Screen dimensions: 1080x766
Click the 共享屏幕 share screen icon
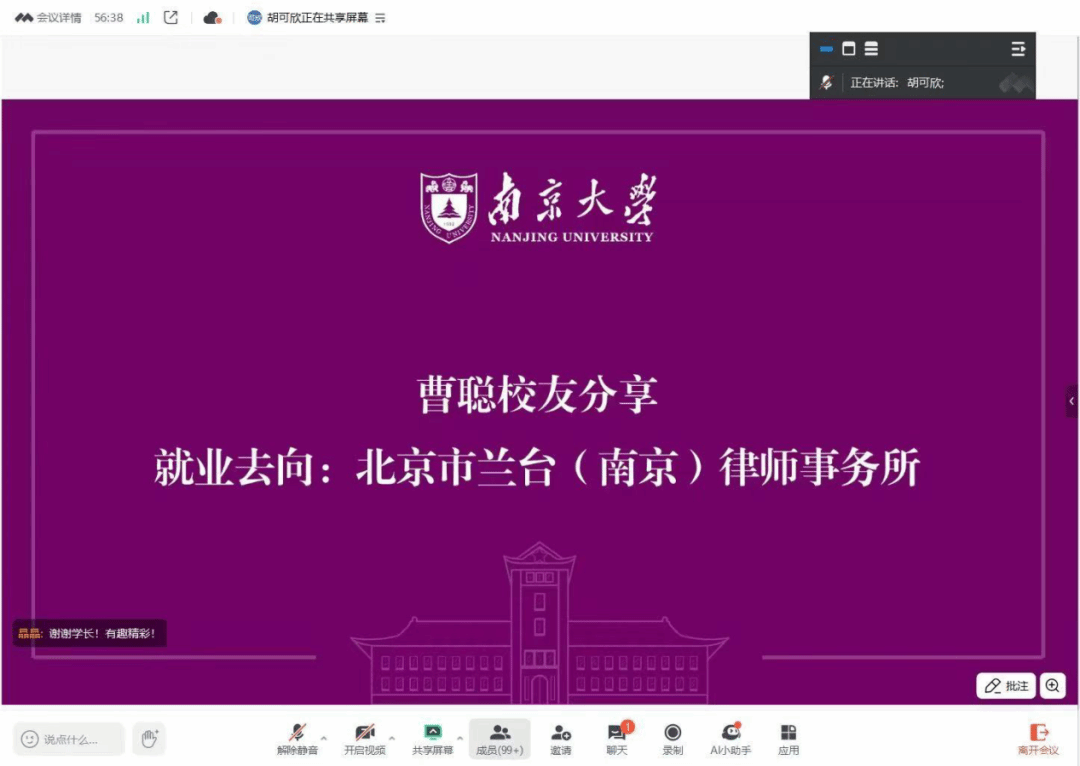432,738
